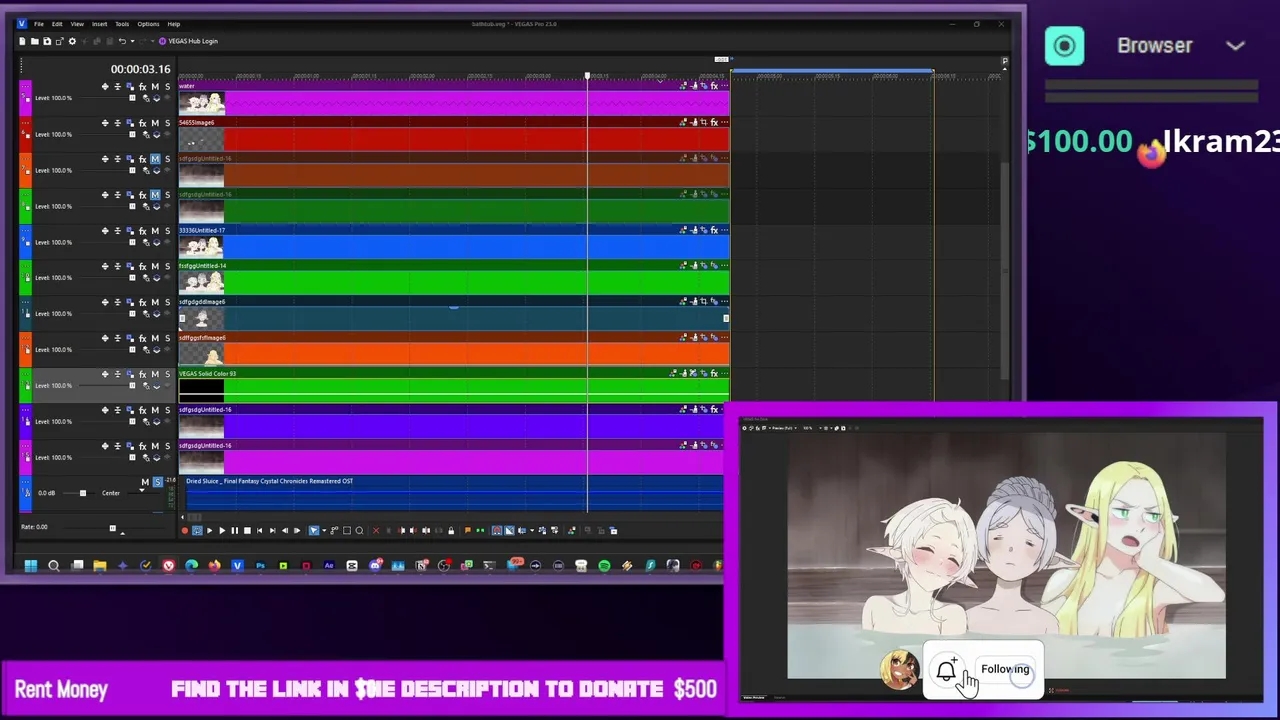Mute the 33336Untitled-17 track

tap(155, 230)
